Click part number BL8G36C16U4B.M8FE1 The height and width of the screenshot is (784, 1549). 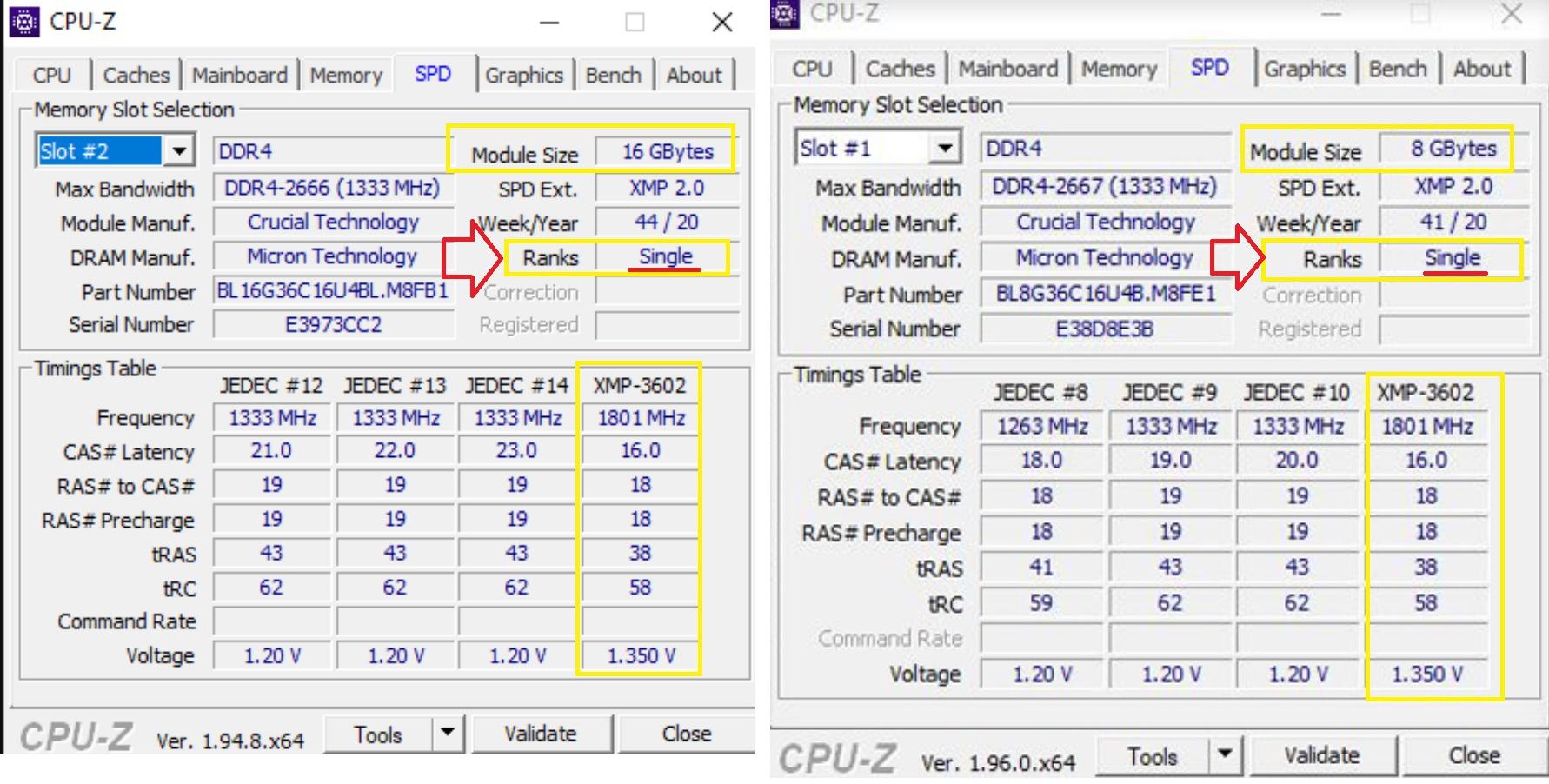1106,294
